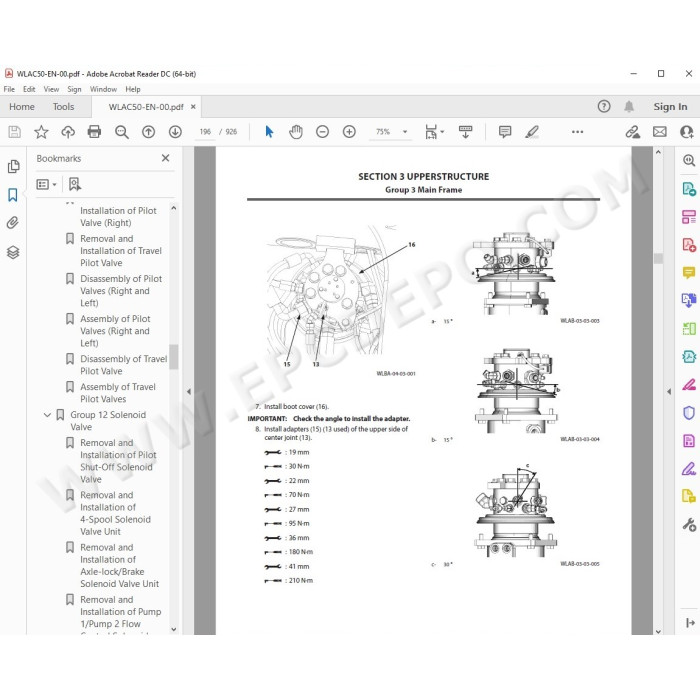Open bookmark 4-Spool Solenoid Valve Unit
Image resolution: width=700 pixels, height=700 pixels.
[x=115, y=513]
